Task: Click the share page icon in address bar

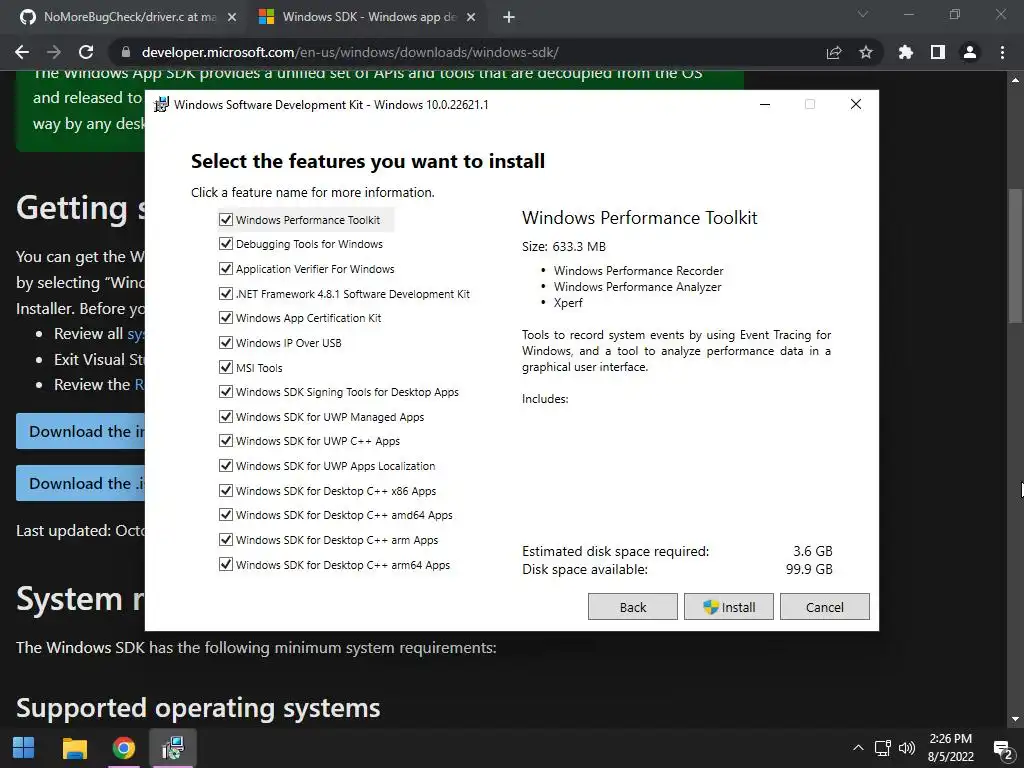Action: 834,52
